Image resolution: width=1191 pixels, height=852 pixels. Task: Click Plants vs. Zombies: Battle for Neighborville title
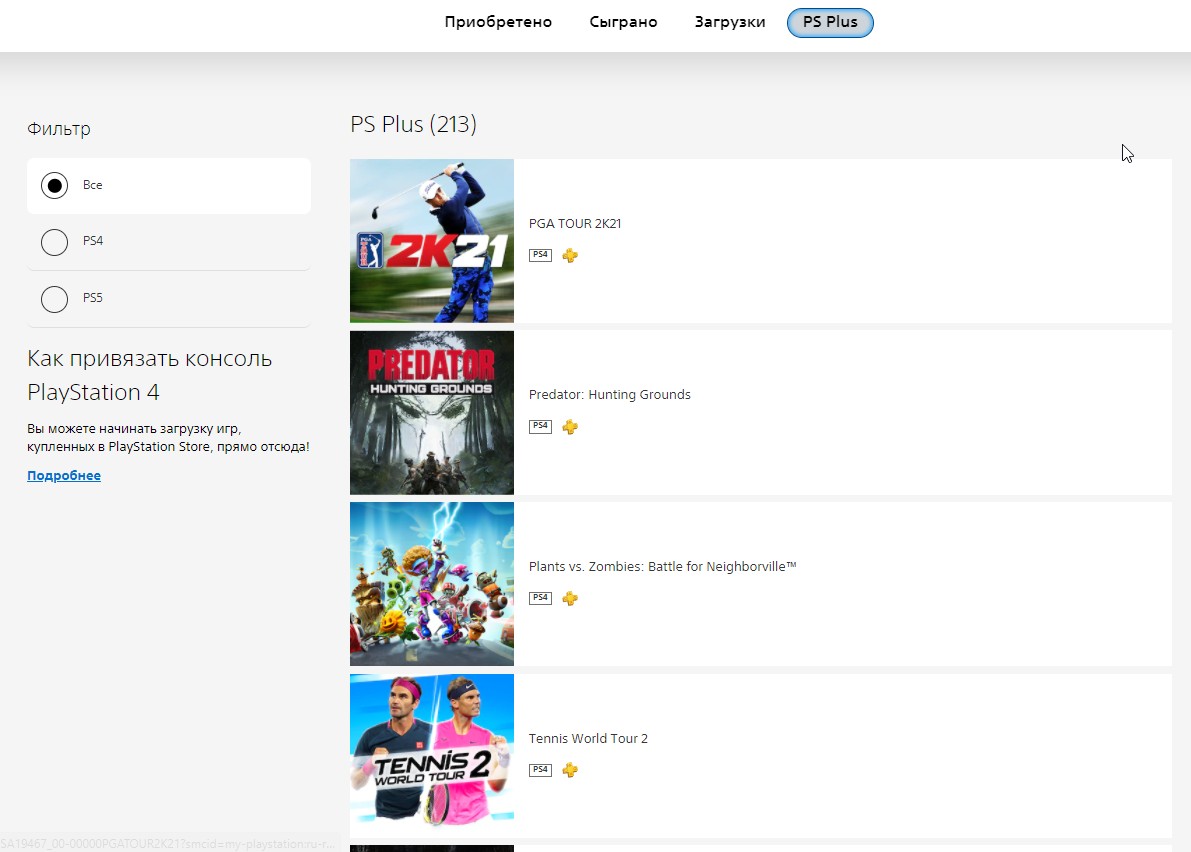(662, 566)
